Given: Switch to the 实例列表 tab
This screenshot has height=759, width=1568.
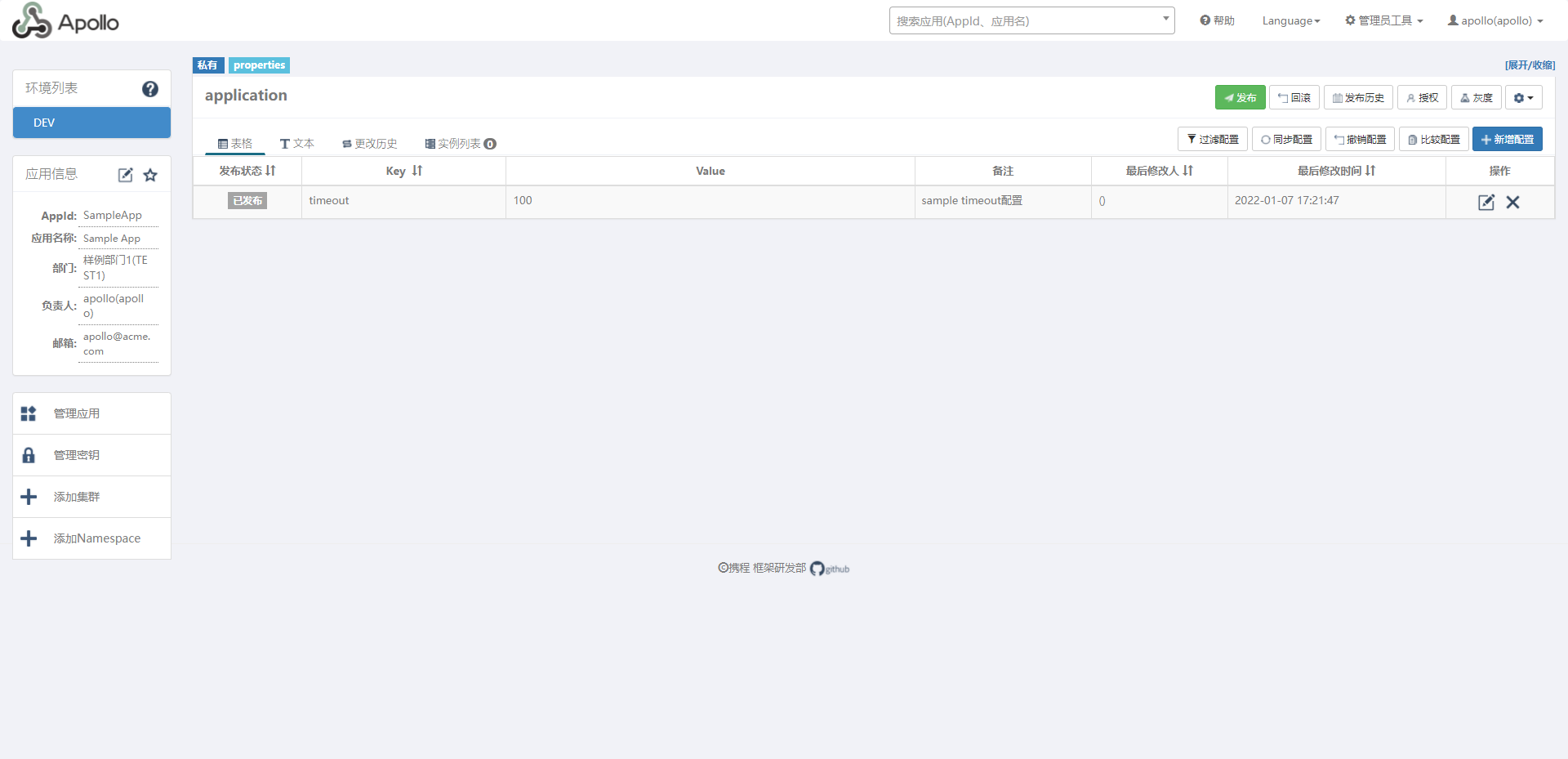Looking at the screenshot, I should coord(461,144).
